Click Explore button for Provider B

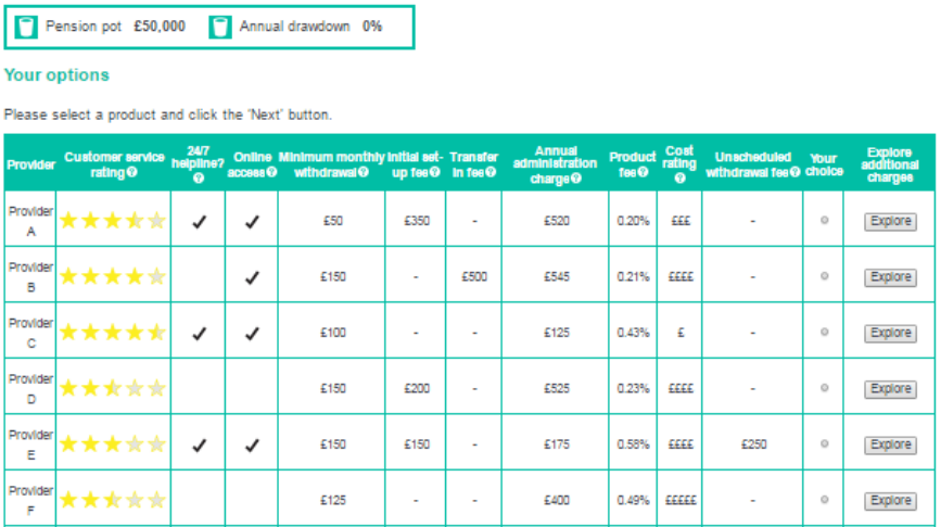point(891,277)
